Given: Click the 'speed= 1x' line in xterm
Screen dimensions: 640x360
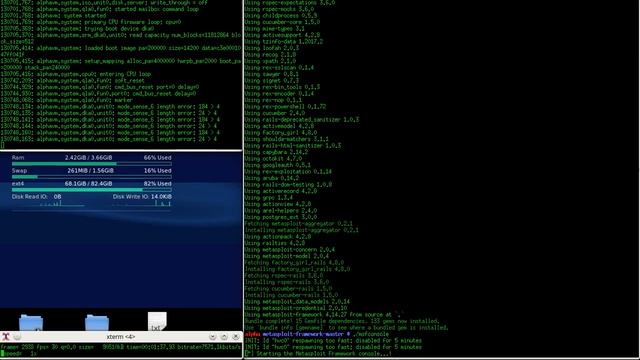Looking at the screenshot, I should 18,353.
